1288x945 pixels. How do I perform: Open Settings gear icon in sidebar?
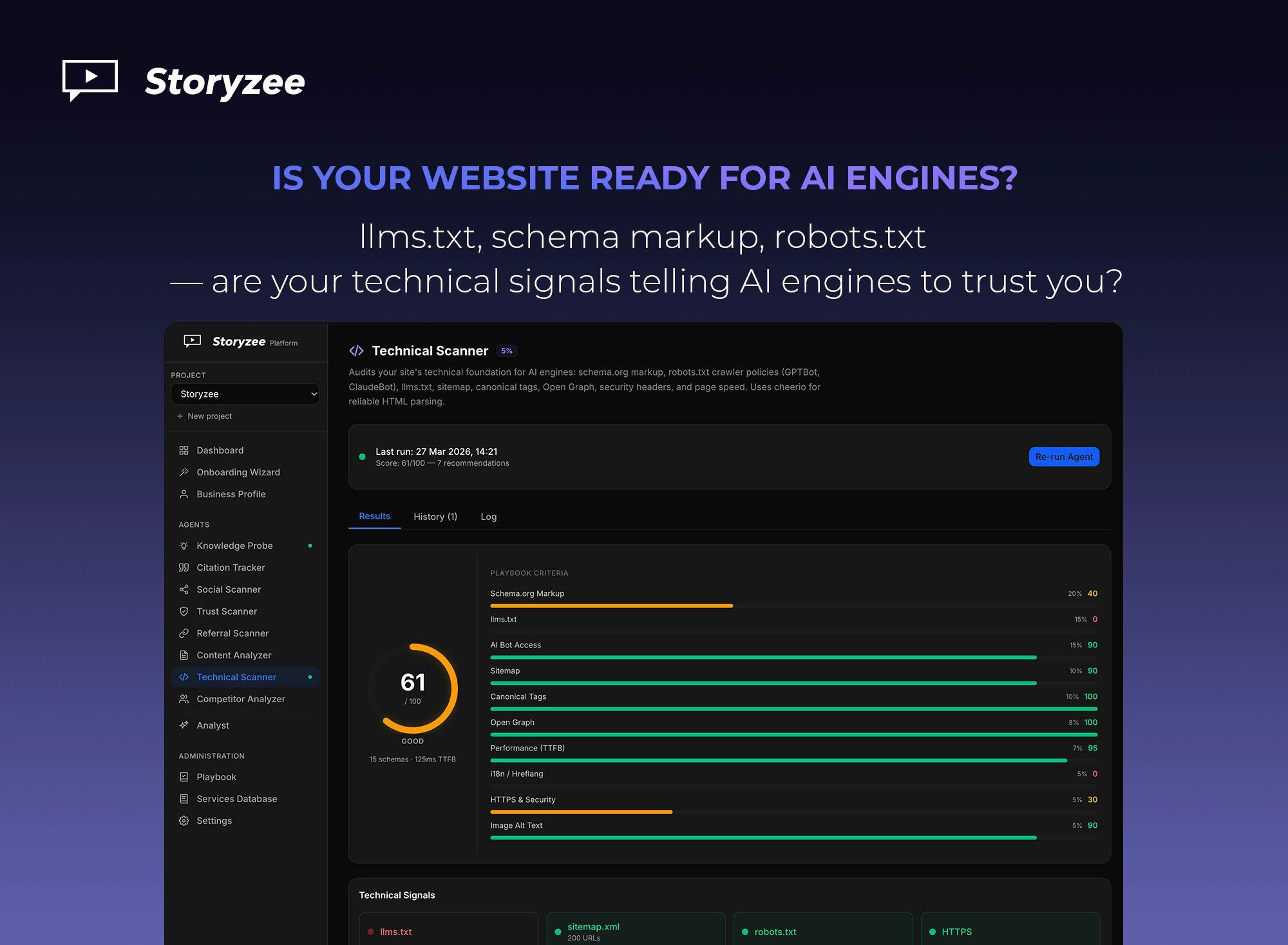coord(184,821)
